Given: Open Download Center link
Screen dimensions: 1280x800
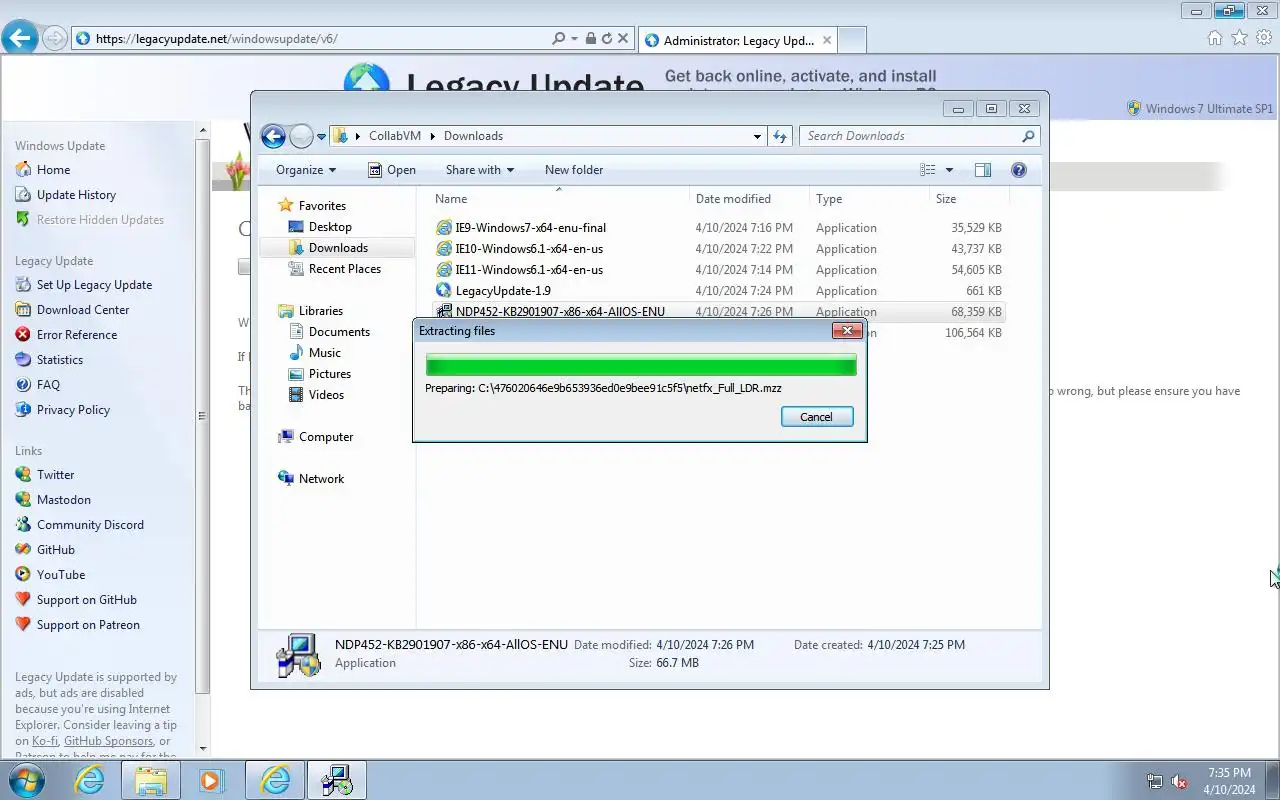Looking at the screenshot, I should [x=83, y=310].
